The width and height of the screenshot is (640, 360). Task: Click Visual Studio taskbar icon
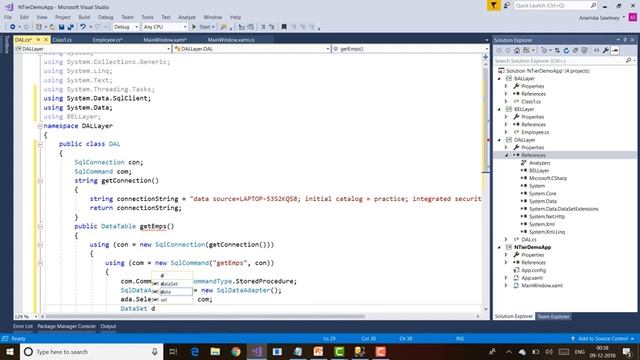[257, 351]
